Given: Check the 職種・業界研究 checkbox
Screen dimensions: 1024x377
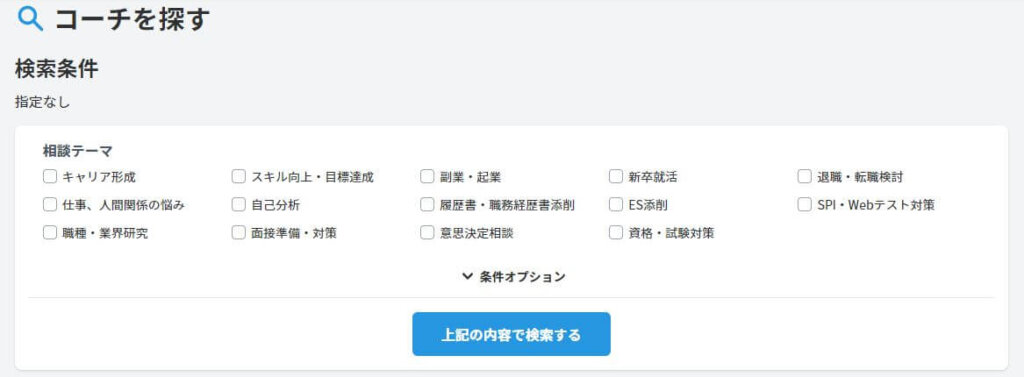Looking at the screenshot, I should tap(50, 233).
